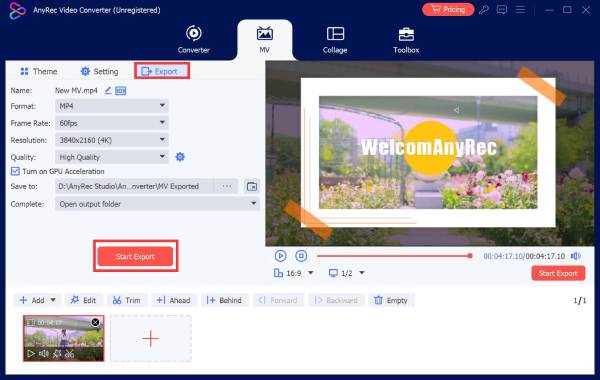
Task: Open the Export sub-tab
Action: coord(161,71)
